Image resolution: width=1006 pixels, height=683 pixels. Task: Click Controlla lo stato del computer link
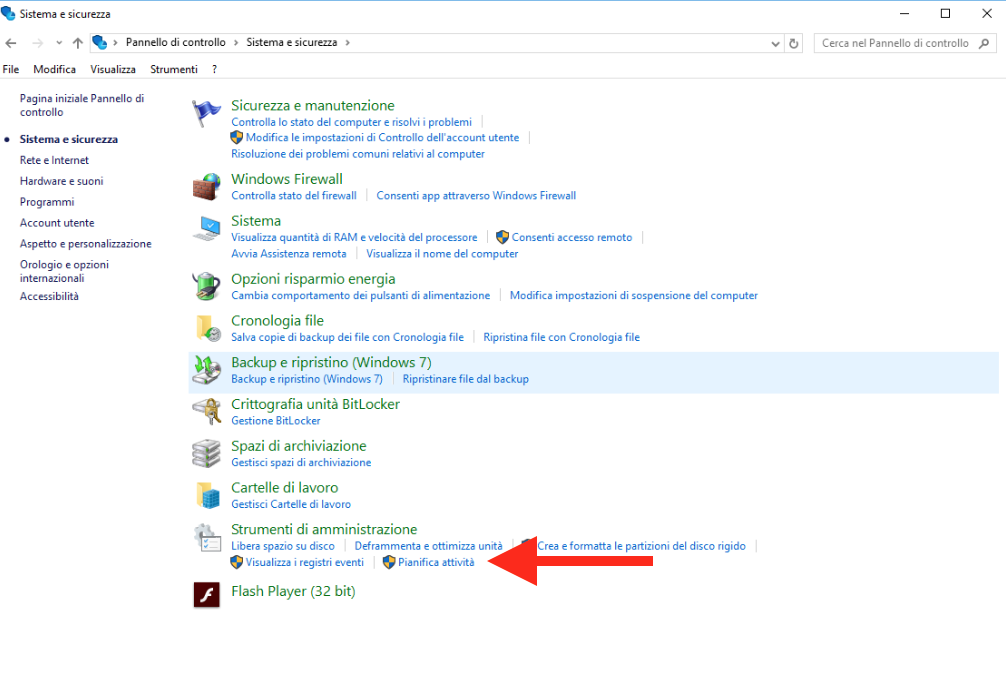coord(352,122)
